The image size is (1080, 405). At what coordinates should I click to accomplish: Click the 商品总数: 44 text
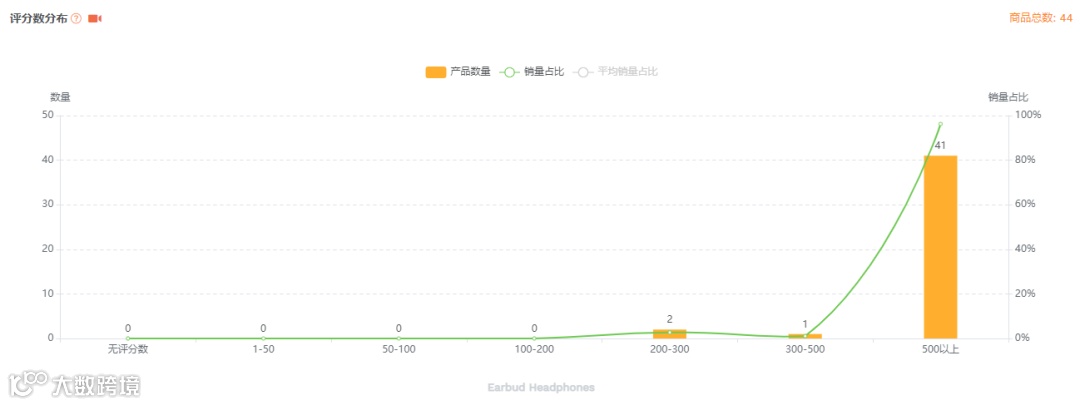pos(1041,19)
